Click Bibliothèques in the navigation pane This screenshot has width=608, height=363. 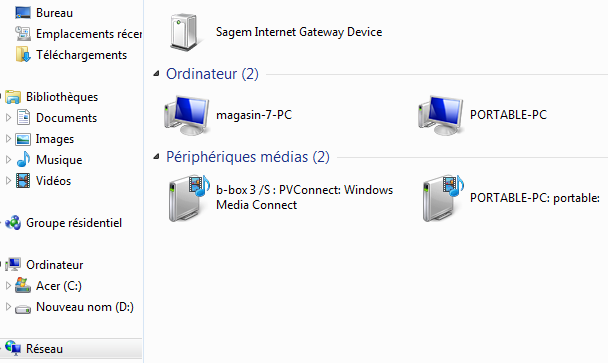pos(62,97)
